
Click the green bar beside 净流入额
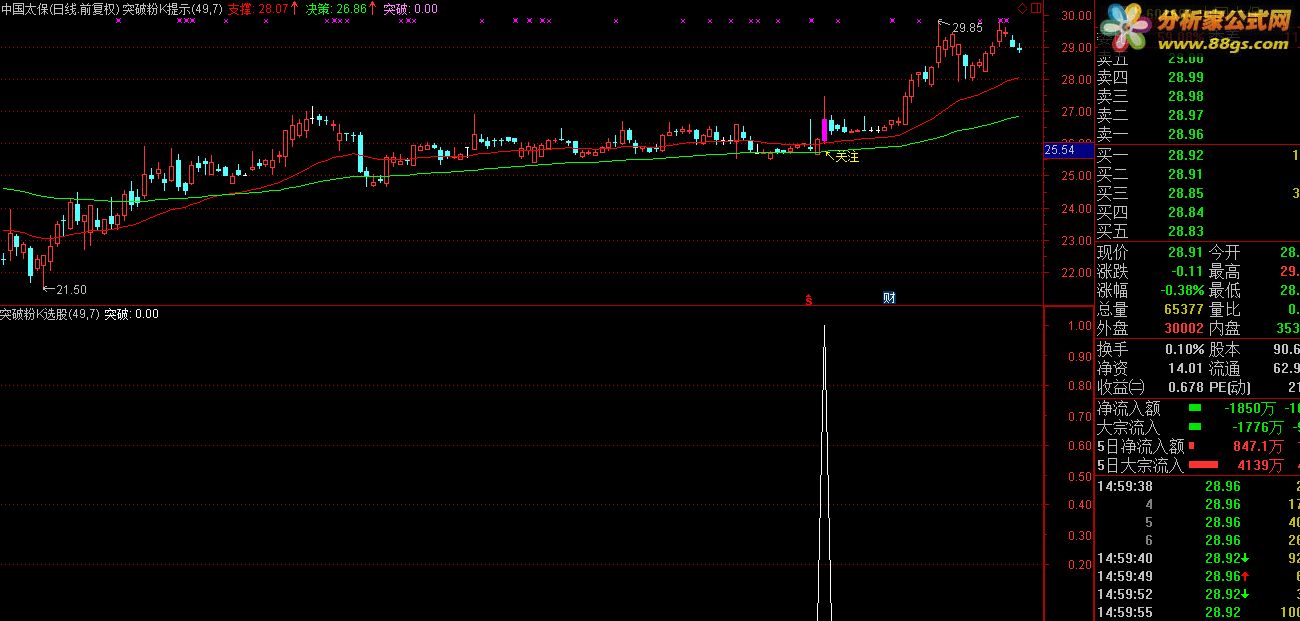pyautogui.click(x=1195, y=408)
